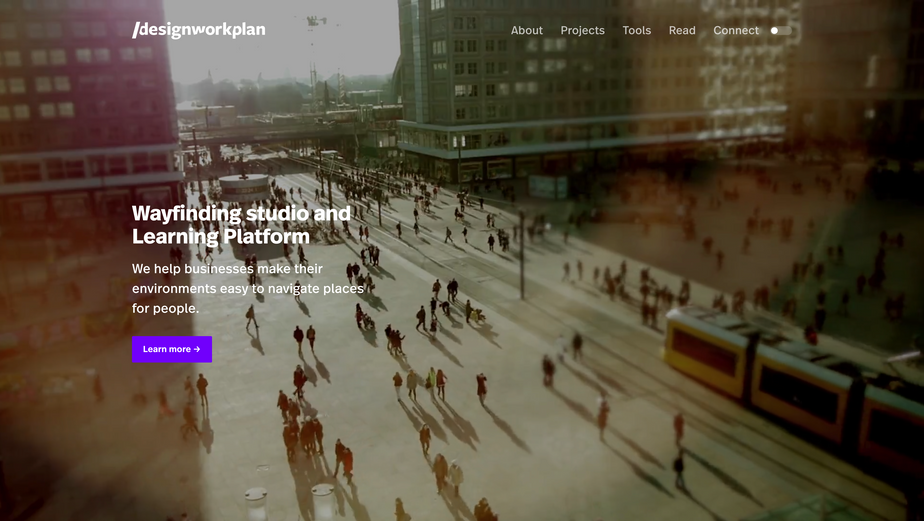The image size is (924, 521).
Task: Go to the Projects section
Action: [582, 31]
